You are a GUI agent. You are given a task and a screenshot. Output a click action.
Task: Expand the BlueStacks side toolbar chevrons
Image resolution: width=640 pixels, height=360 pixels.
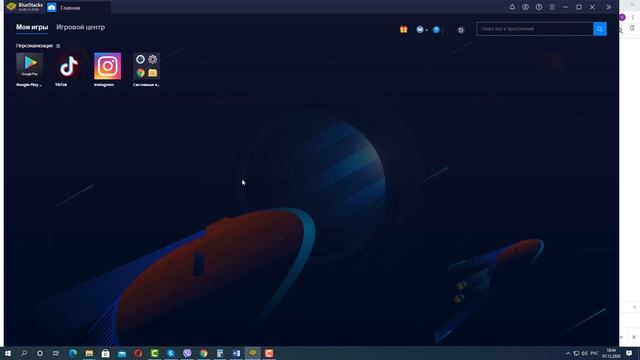609,7
